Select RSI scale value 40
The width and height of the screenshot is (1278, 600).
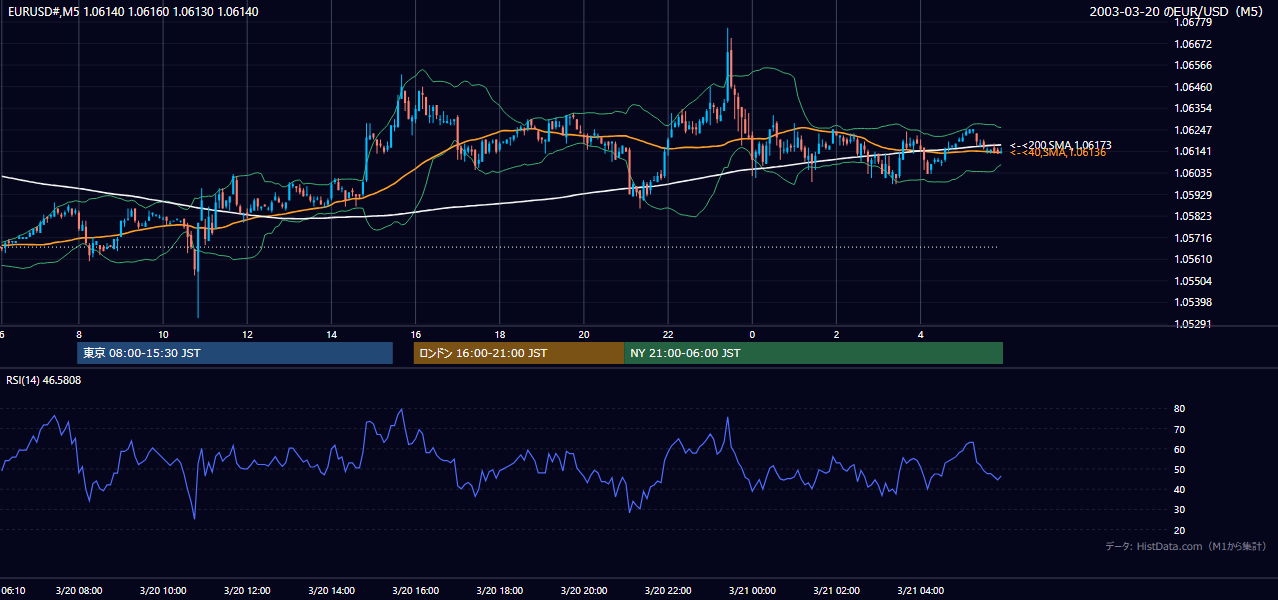(1179, 489)
